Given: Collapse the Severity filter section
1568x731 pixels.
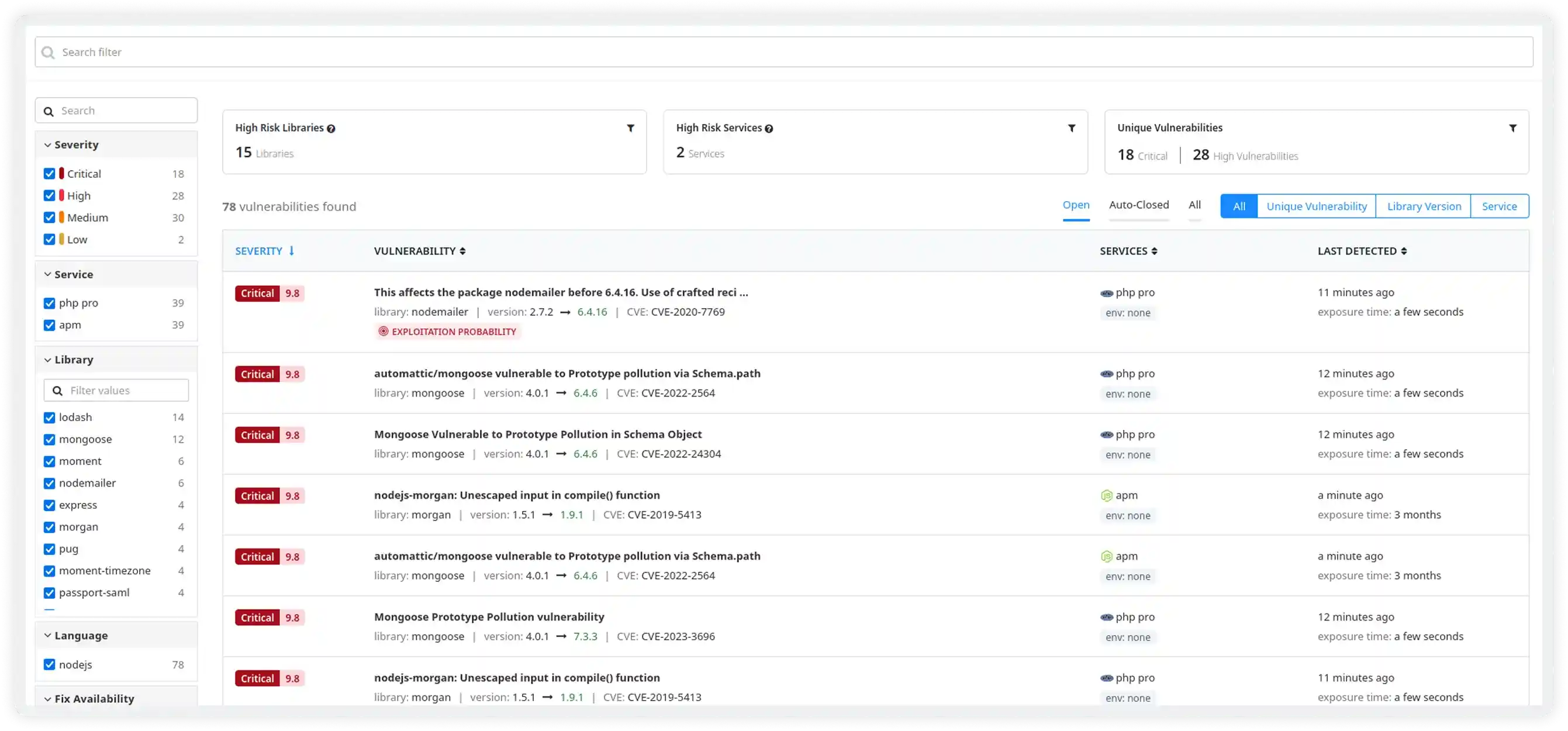Looking at the screenshot, I should [47, 144].
